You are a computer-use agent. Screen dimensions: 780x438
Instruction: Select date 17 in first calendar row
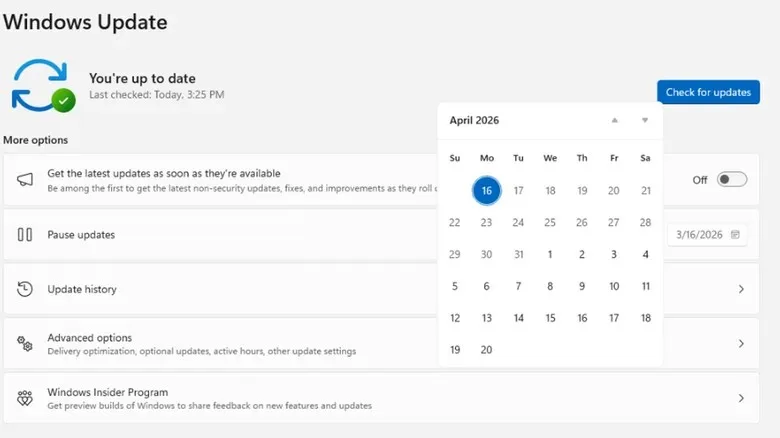point(518,191)
